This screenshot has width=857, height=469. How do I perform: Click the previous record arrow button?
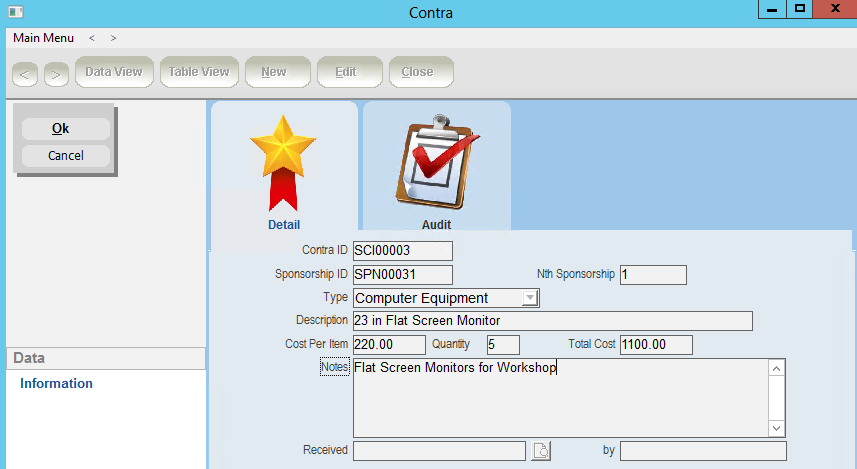pos(26,73)
